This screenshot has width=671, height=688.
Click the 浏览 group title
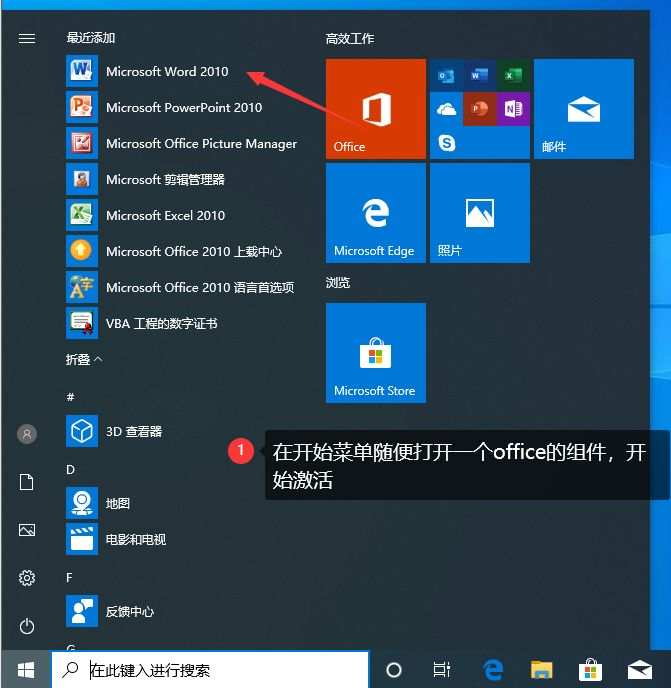pyautogui.click(x=337, y=283)
